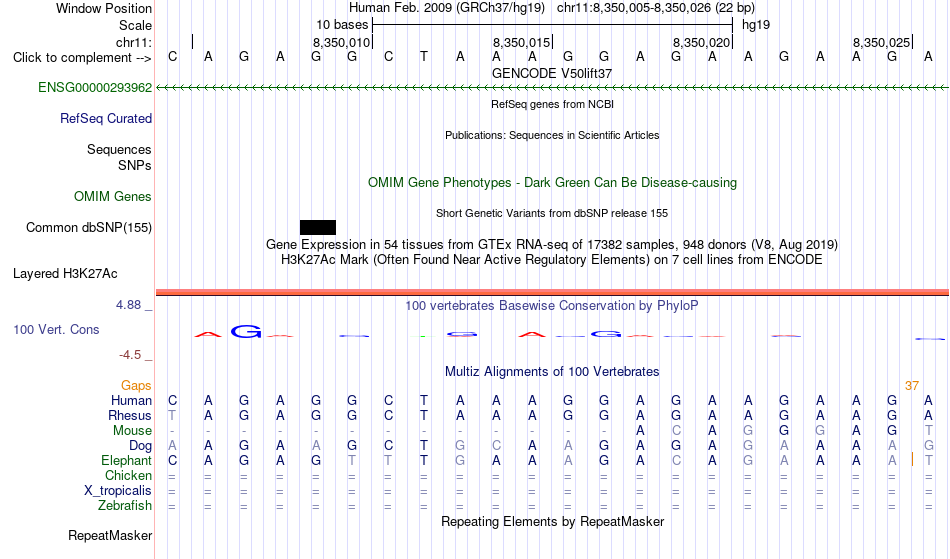950x559 pixels.
Task: Click the Zebrafish alignment row label
Action: [x=125, y=506]
